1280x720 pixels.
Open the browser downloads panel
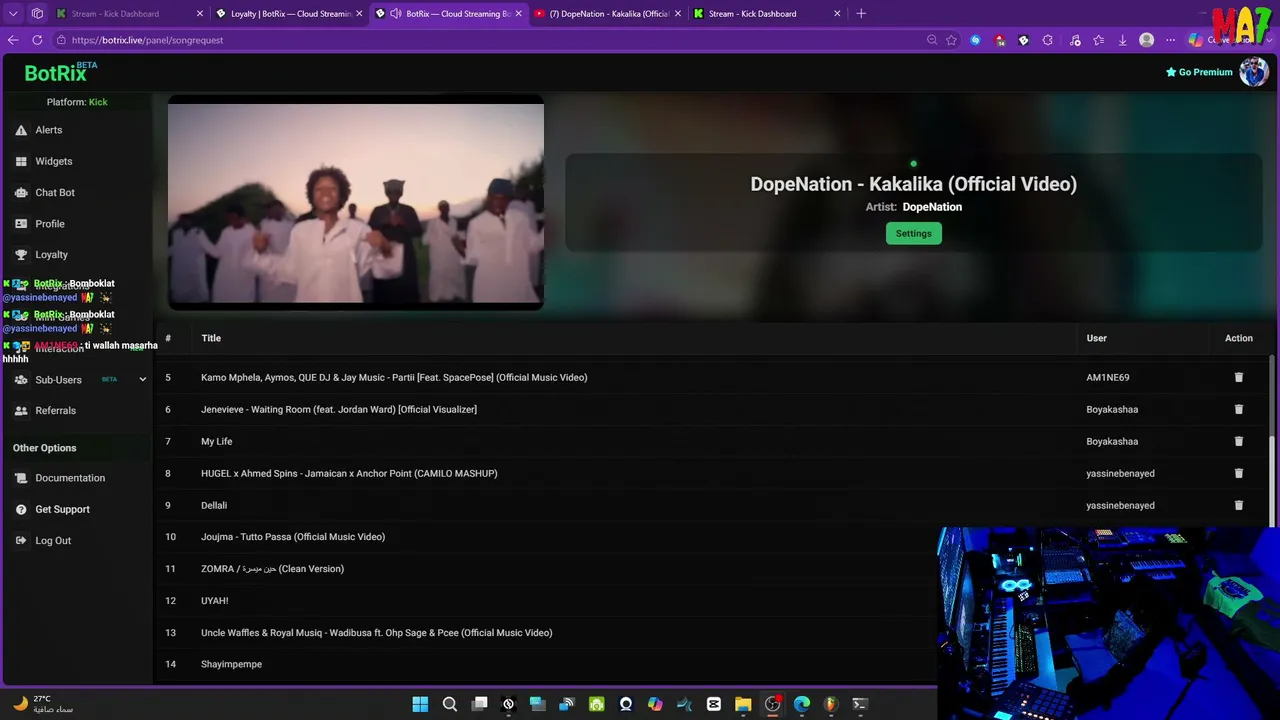1122,40
